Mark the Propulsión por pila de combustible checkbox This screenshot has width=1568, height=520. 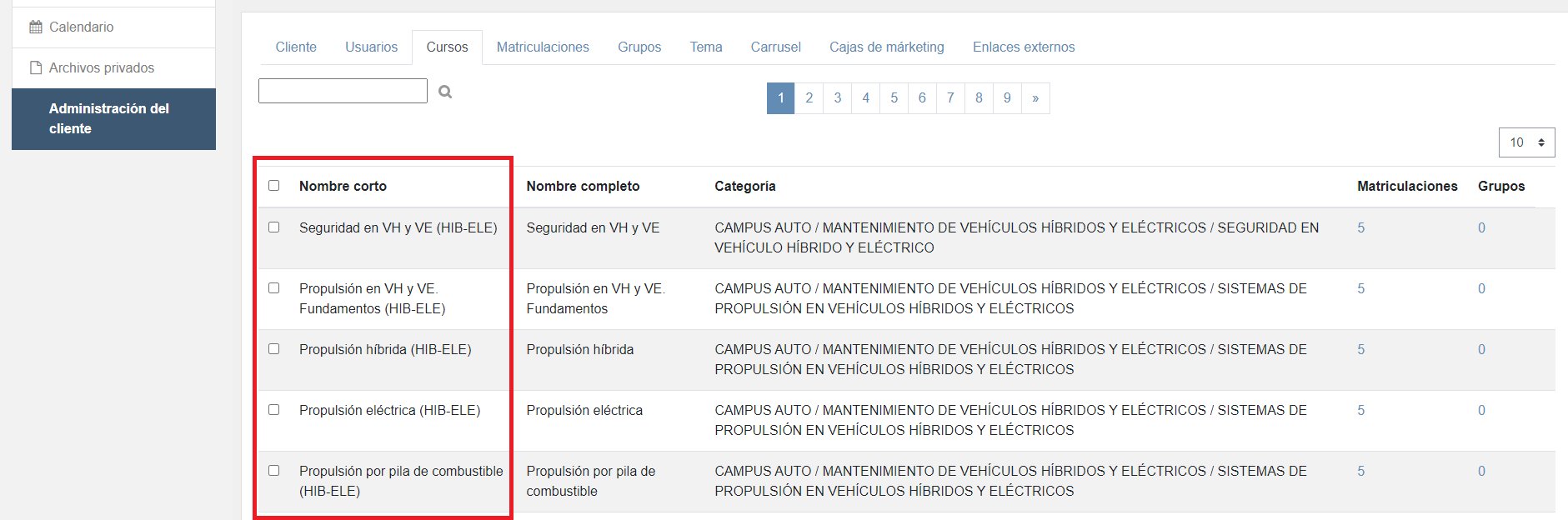(274, 471)
